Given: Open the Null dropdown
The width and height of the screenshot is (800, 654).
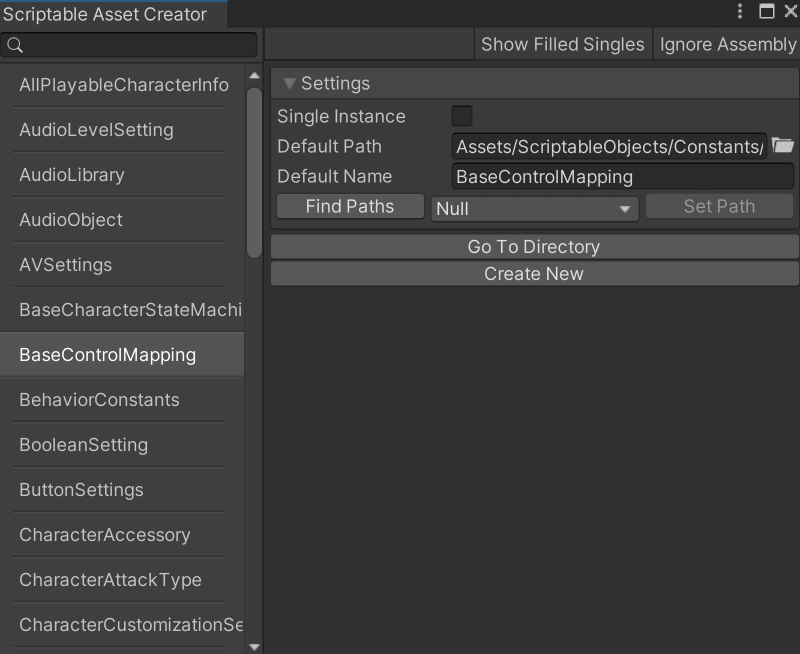Looking at the screenshot, I should pyautogui.click(x=534, y=208).
